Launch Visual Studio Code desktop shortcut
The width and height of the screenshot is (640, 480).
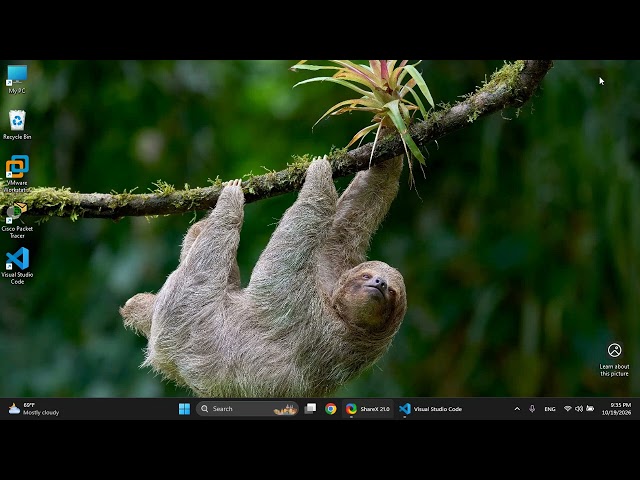pos(17,266)
